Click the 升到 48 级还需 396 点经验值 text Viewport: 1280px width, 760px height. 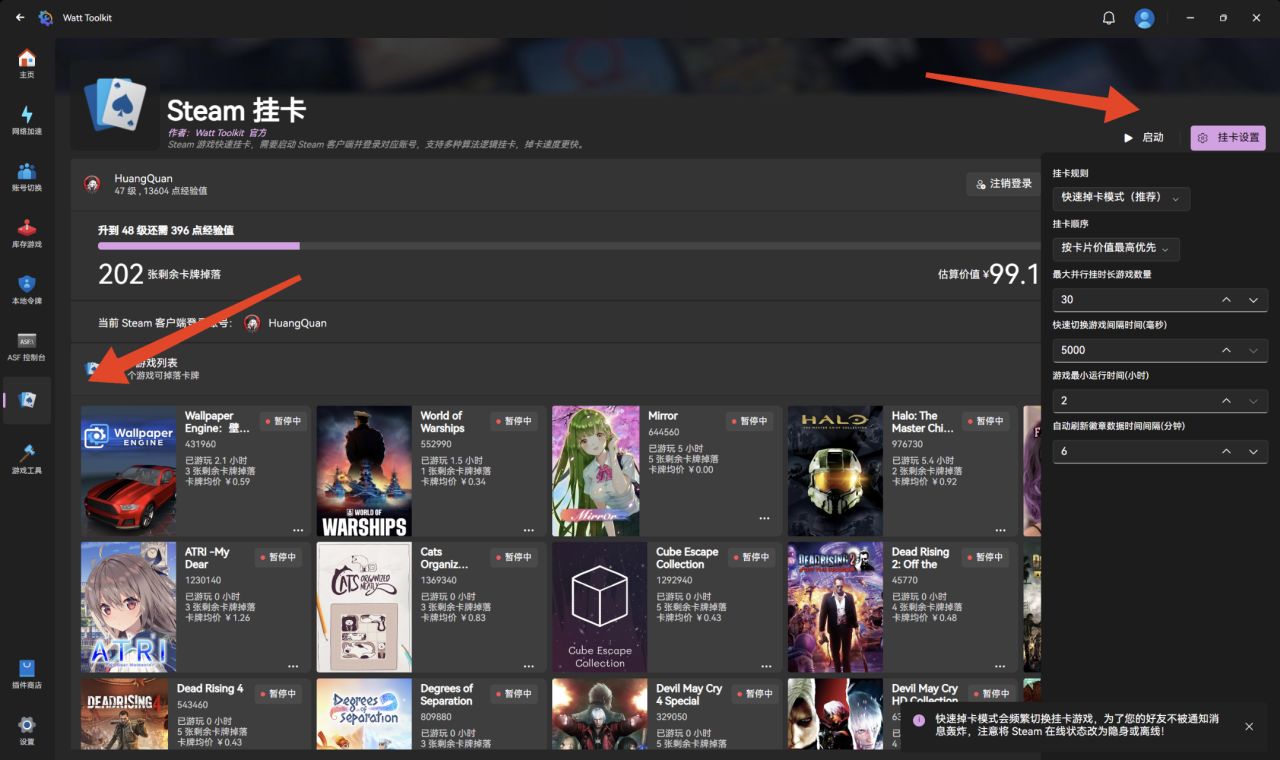click(166, 230)
